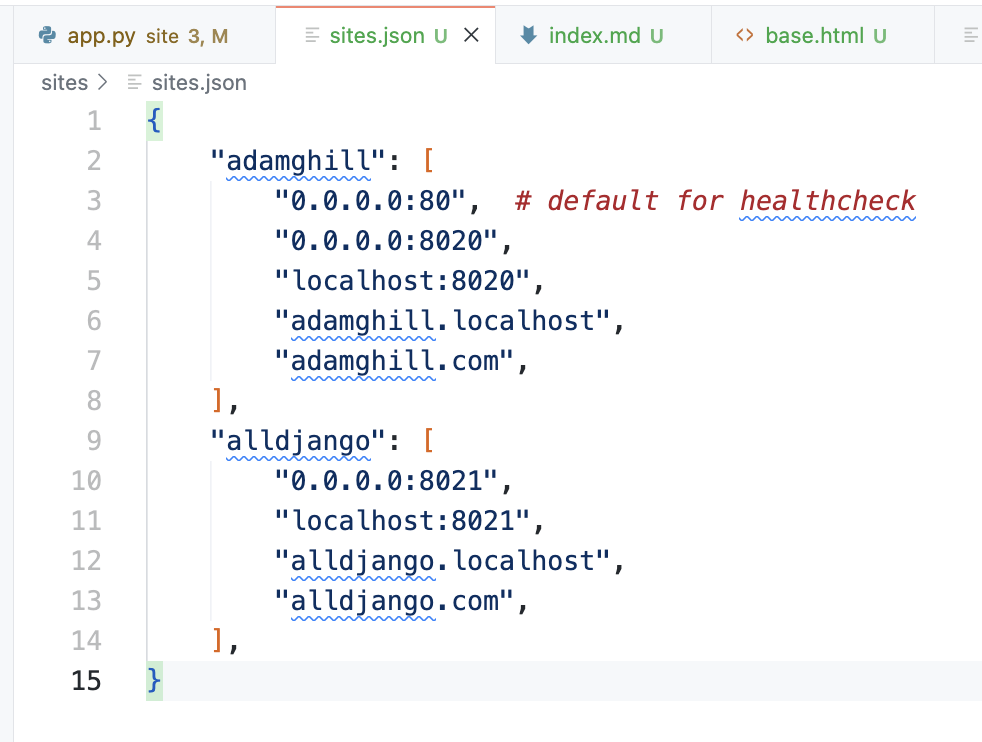The height and width of the screenshot is (742, 982).
Task: Click the closing curly brace on line 15
Action: (x=154, y=681)
